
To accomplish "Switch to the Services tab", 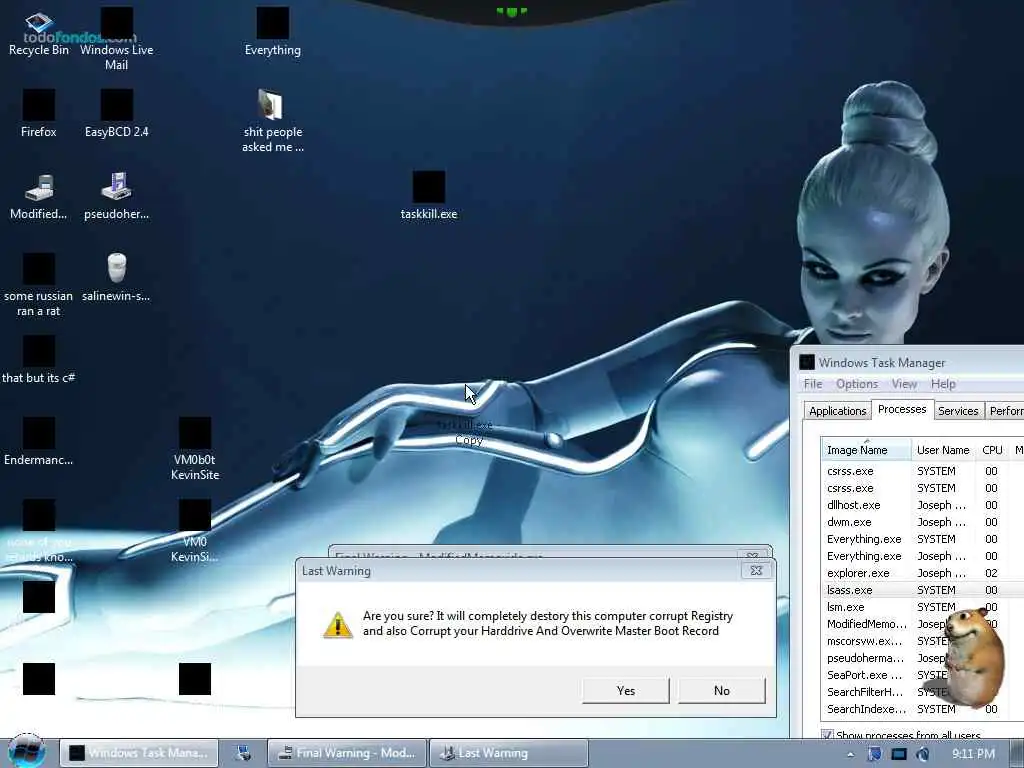I will (958, 411).
